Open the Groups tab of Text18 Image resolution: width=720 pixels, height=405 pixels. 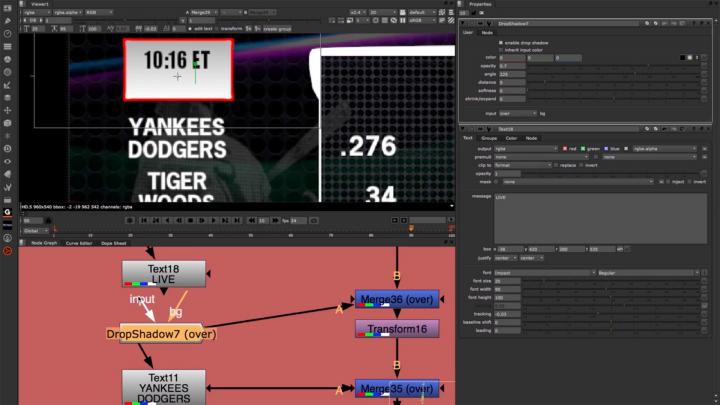(489, 138)
